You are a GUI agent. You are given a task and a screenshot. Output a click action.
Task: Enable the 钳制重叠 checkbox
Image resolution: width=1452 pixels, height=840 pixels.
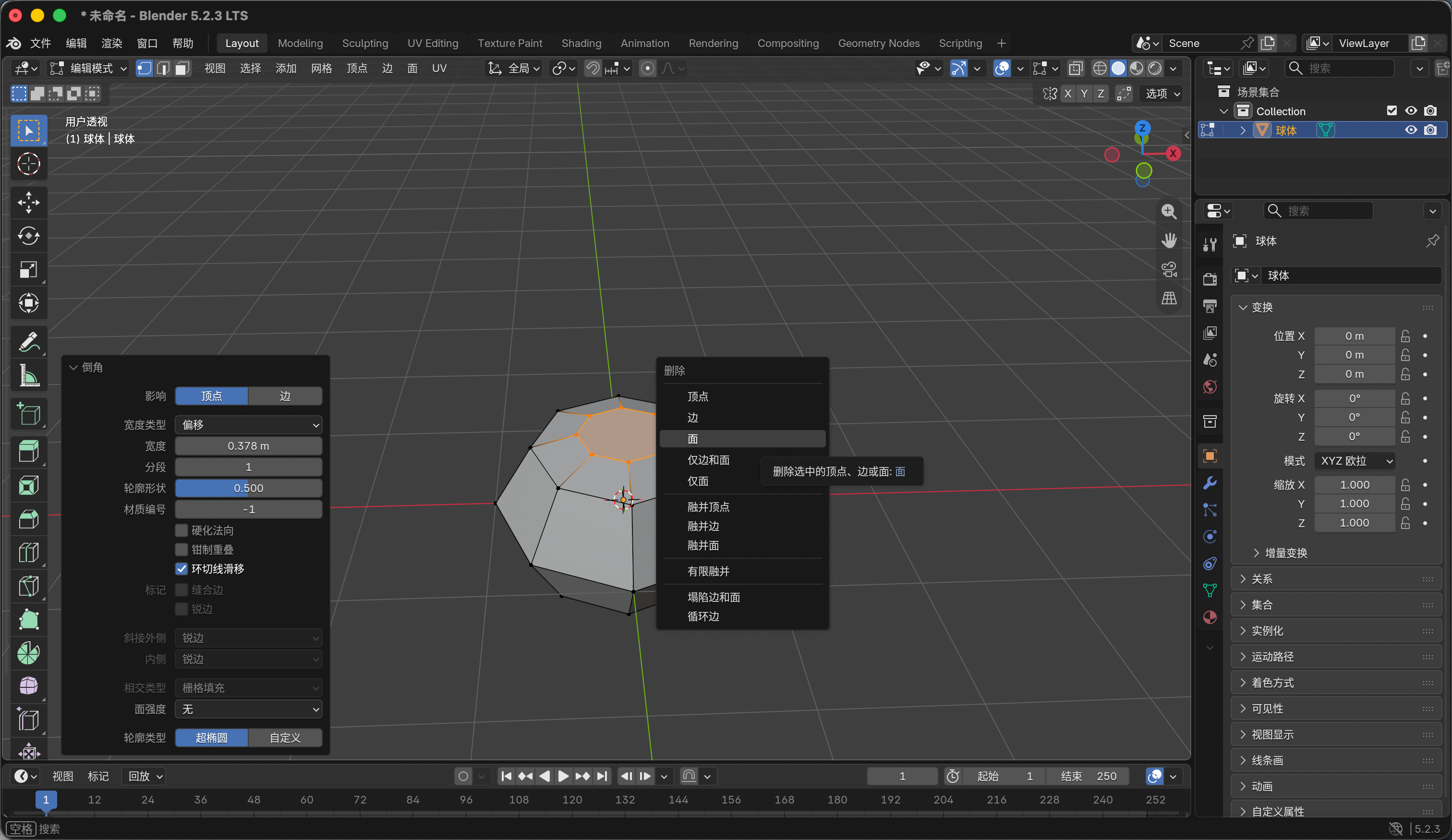pos(181,550)
